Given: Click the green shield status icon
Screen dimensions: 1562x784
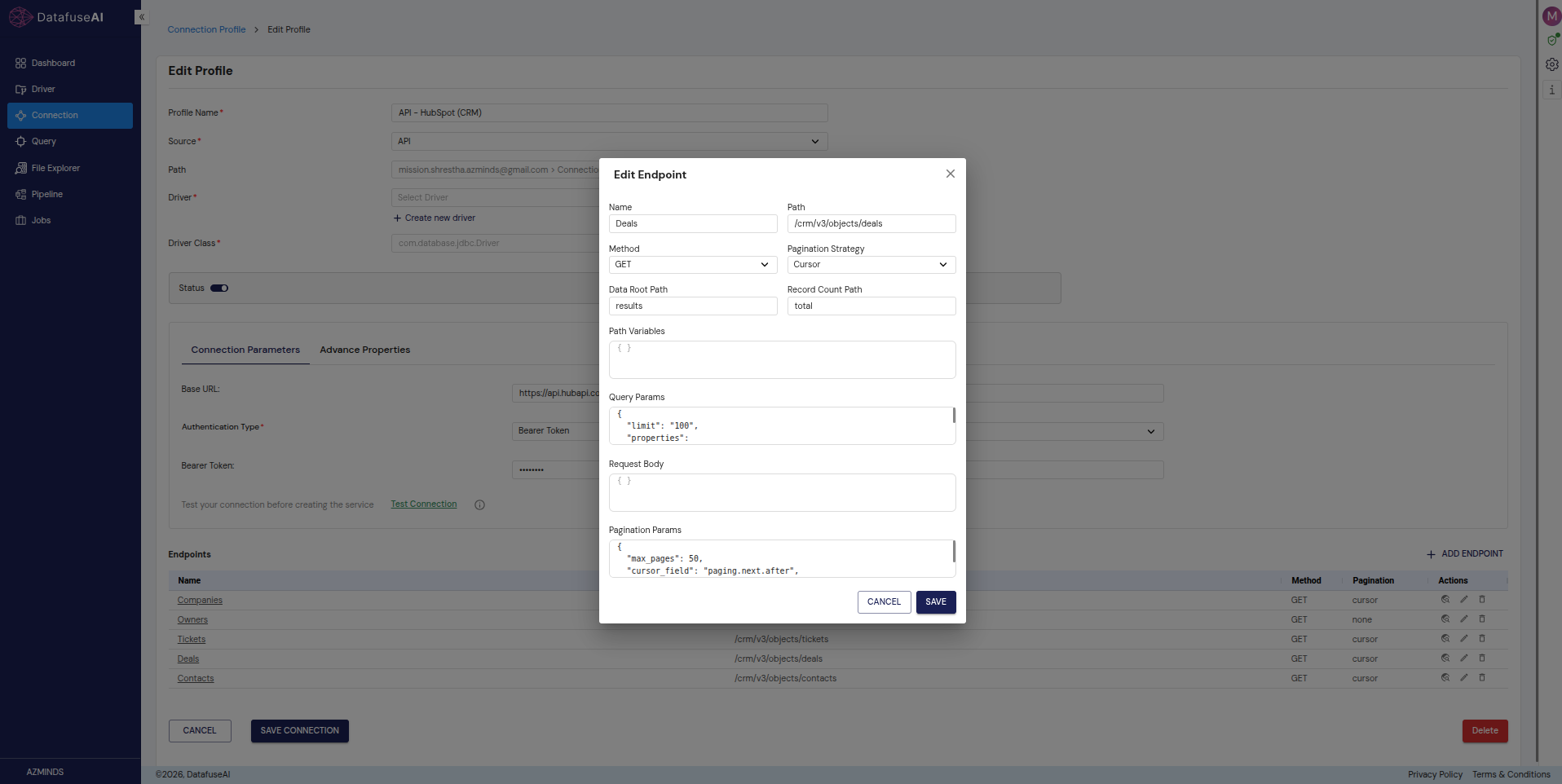Looking at the screenshot, I should 1552,40.
